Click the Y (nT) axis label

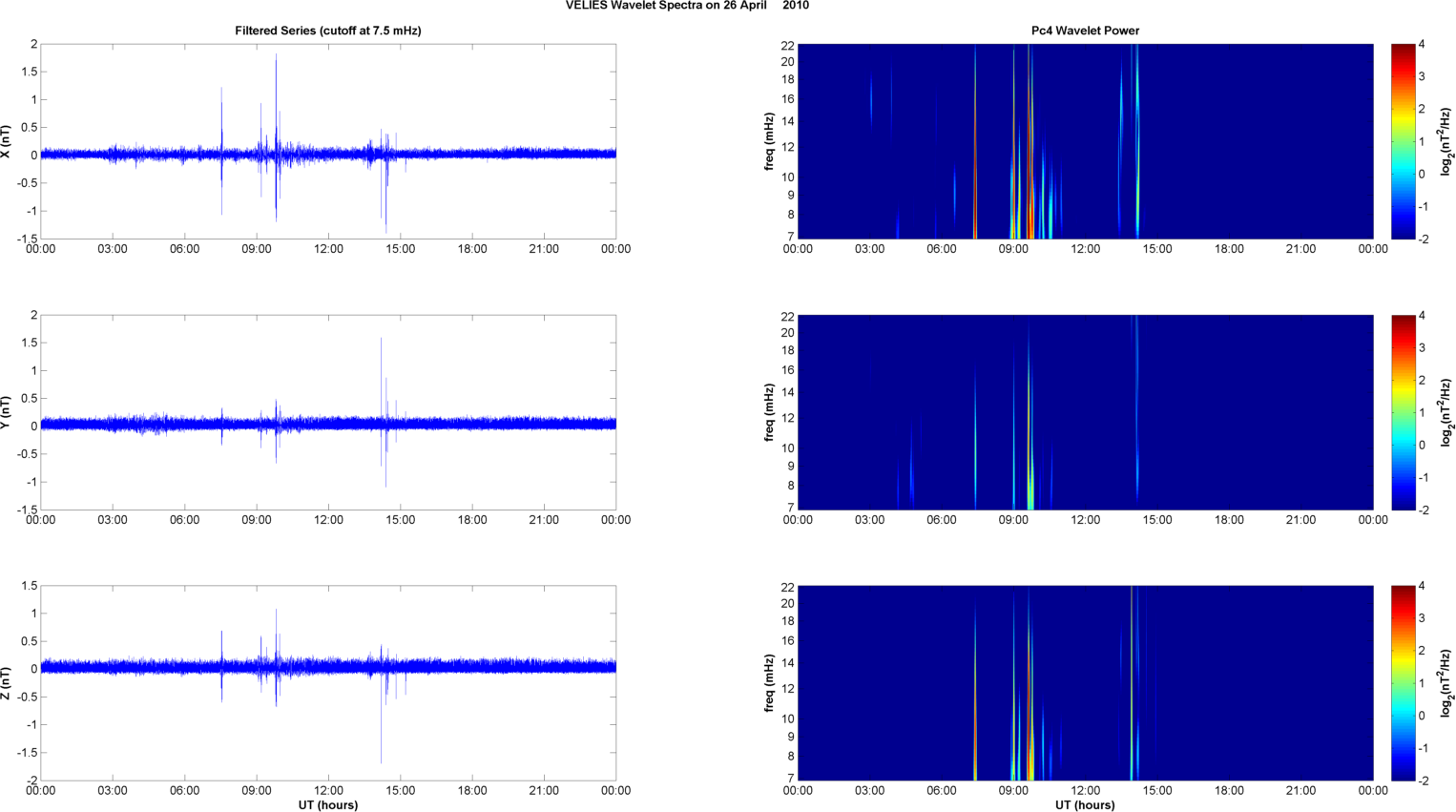(x=7, y=412)
